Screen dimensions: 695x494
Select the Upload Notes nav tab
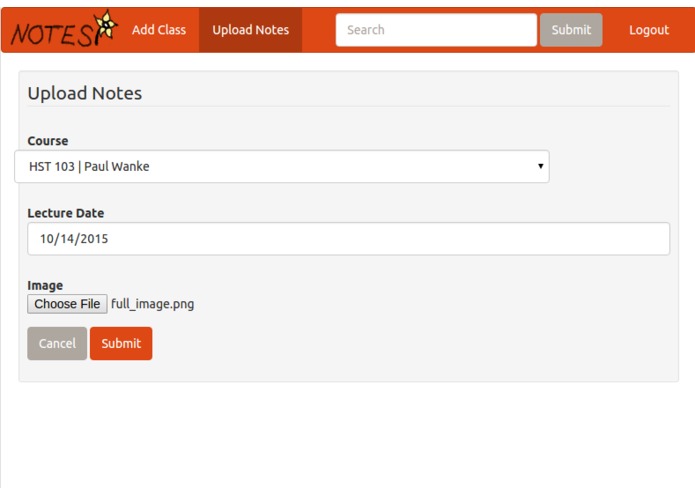point(250,30)
